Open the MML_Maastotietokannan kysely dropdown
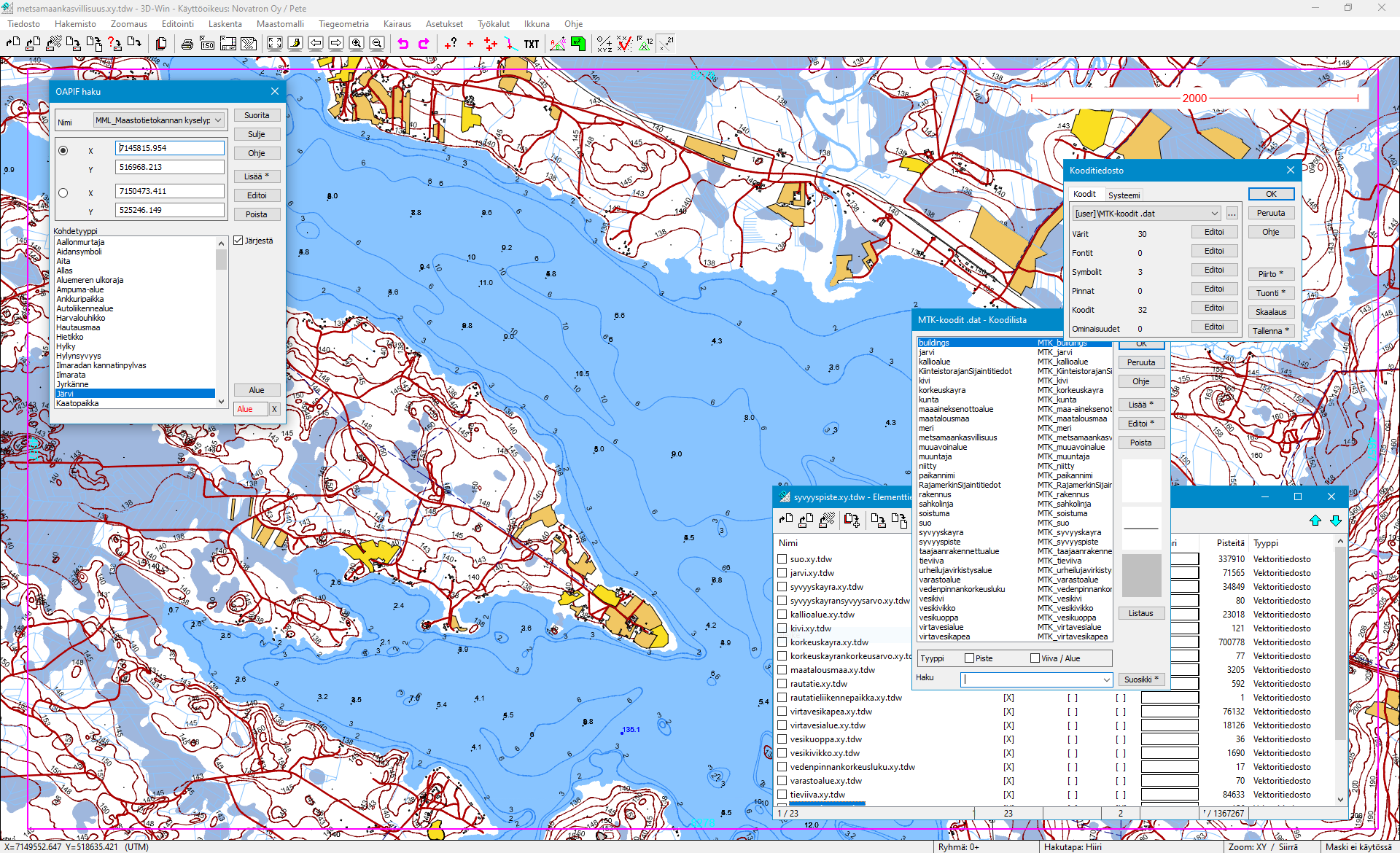The width and height of the screenshot is (1400, 853). pyautogui.click(x=217, y=120)
